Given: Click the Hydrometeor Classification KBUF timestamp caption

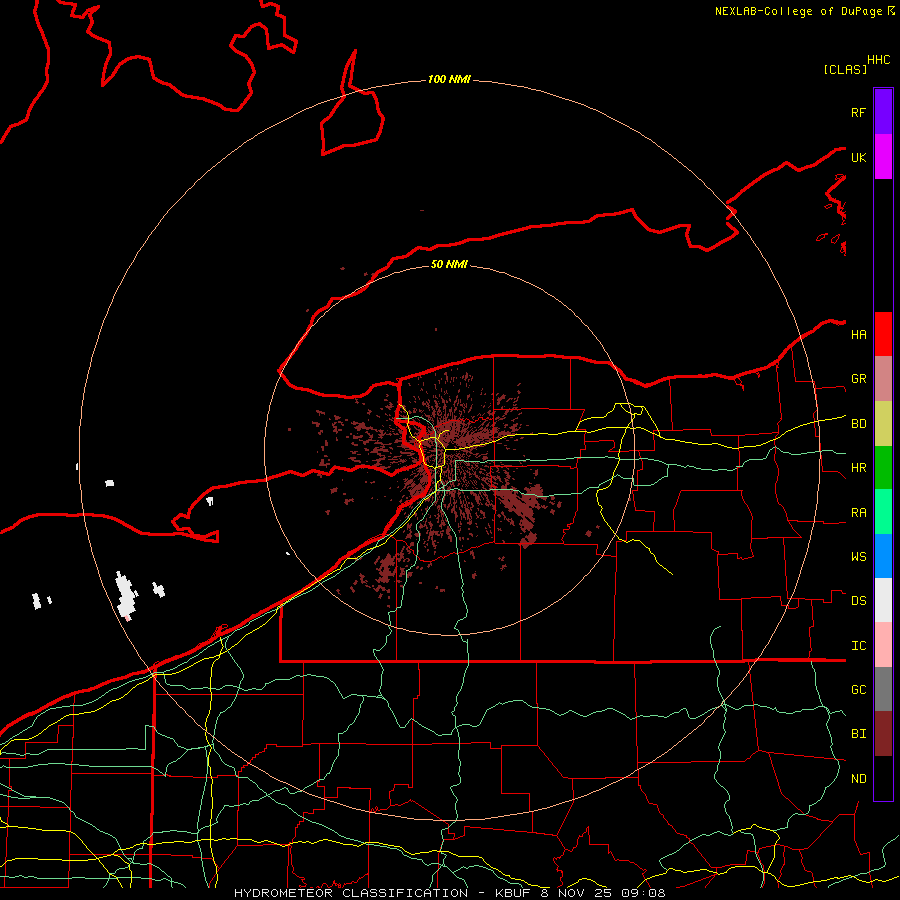Looking at the screenshot, I should coord(449,893).
